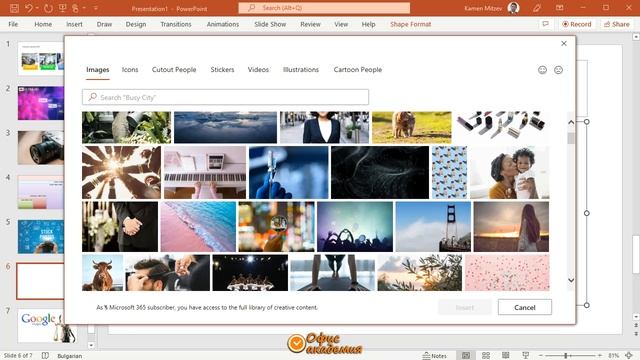Image resolution: width=640 pixels, height=360 pixels.
Task: Switch to Cutout People tab
Action: [x=174, y=70]
